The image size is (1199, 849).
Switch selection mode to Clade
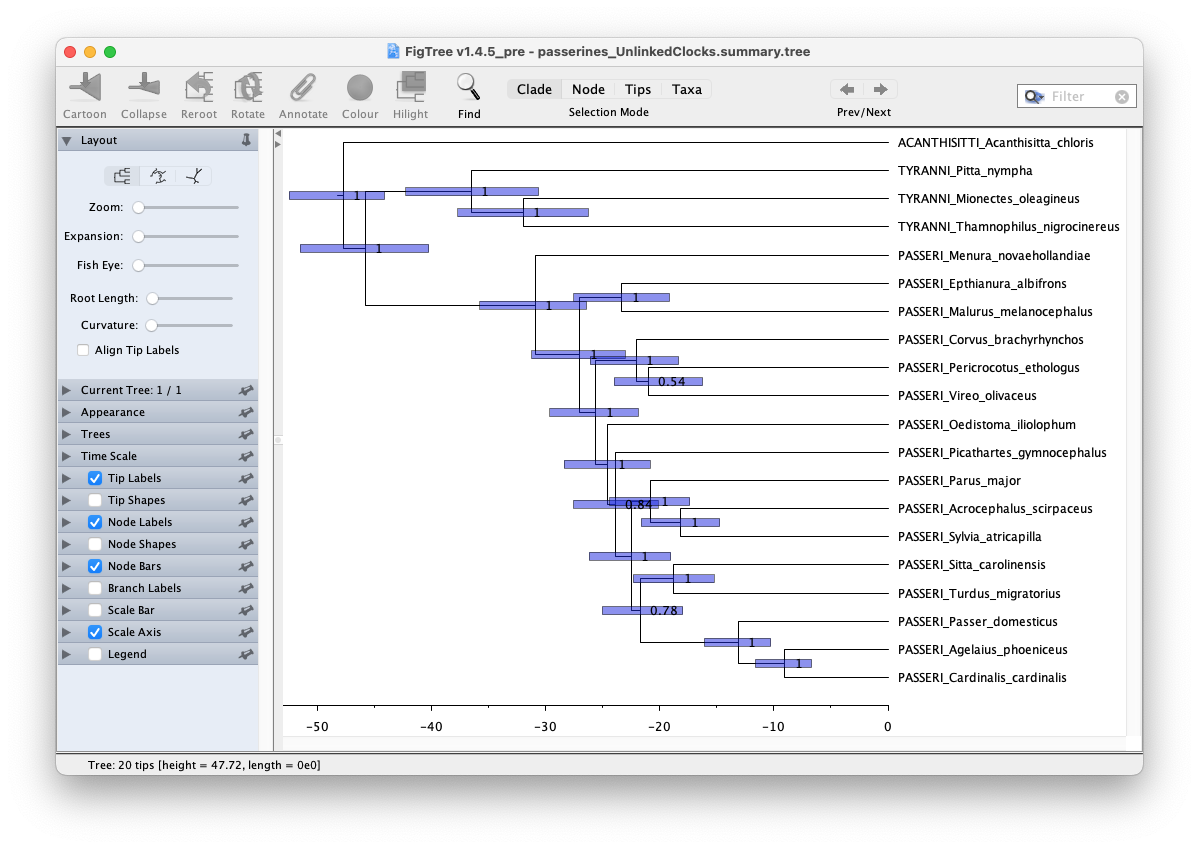tap(534, 89)
